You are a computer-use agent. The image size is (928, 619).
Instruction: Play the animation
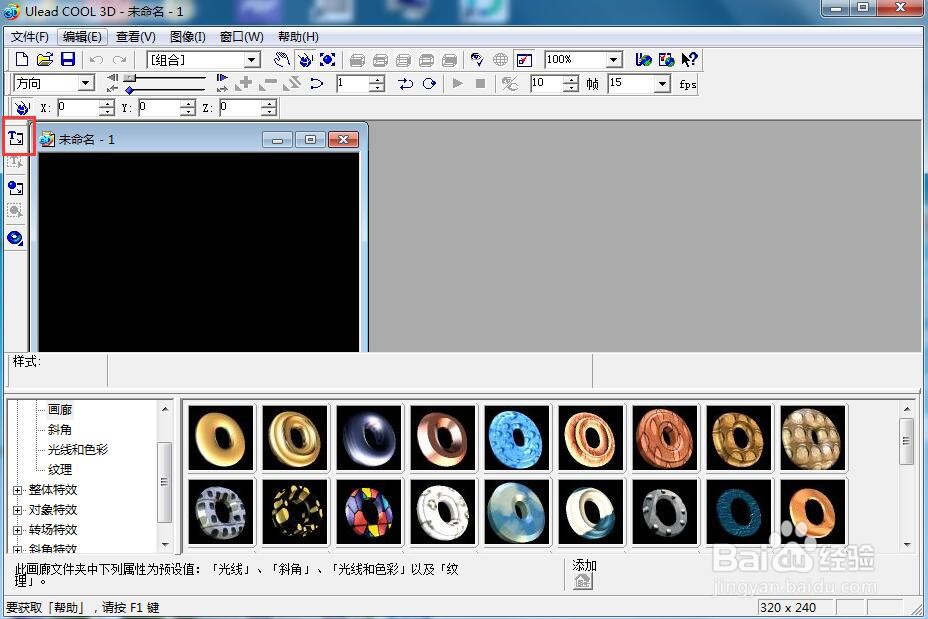(457, 83)
